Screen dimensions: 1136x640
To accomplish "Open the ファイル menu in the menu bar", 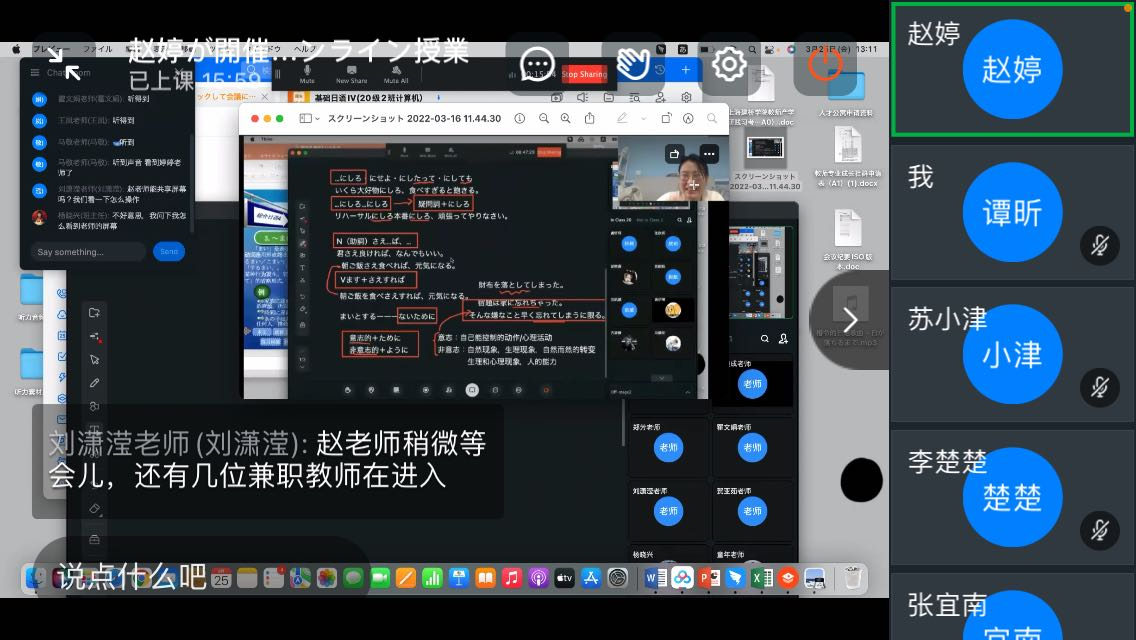I will pyautogui.click(x=97, y=49).
